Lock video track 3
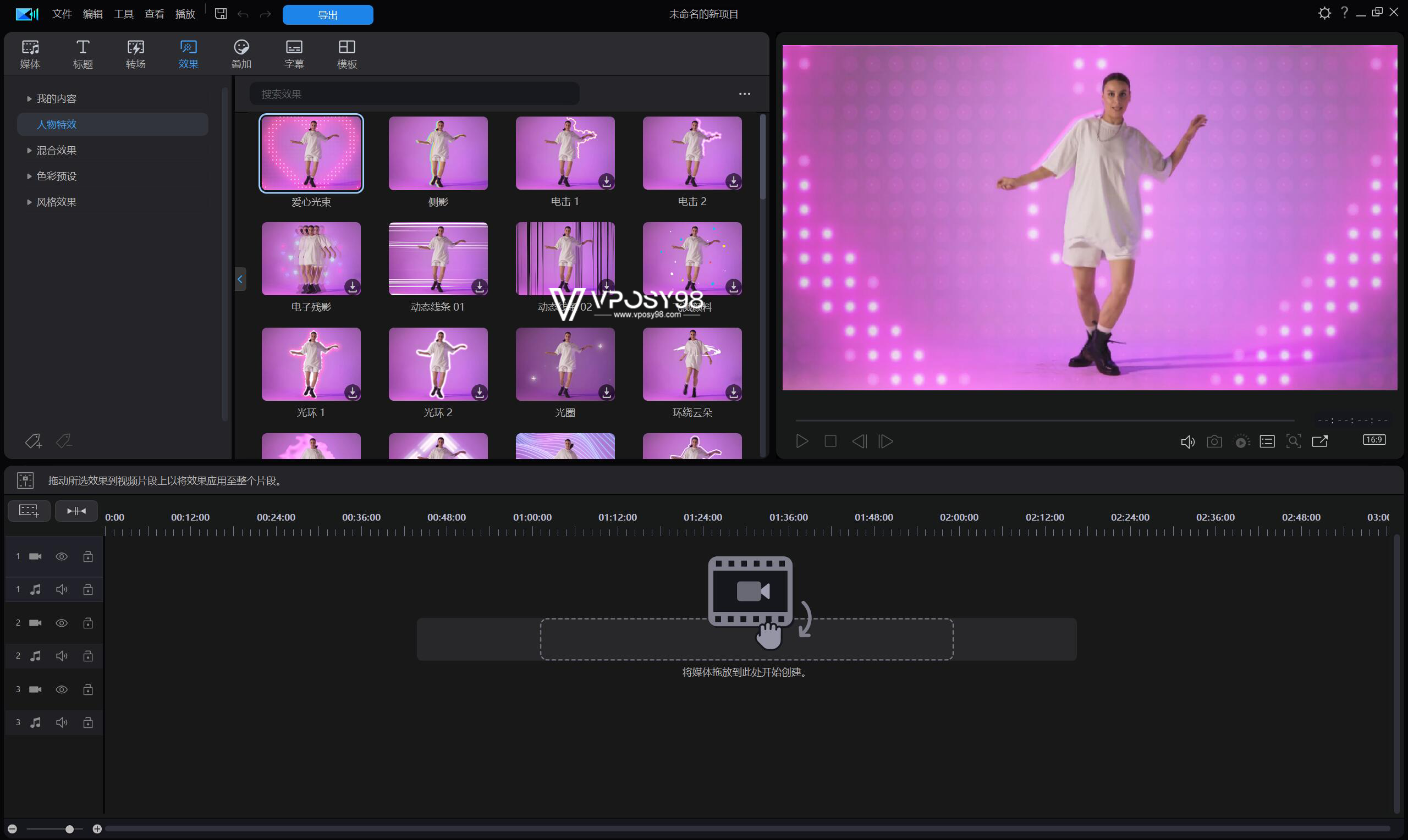Image resolution: width=1408 pixels, height=840 pixels. pyautogui.click(x=88, y=689)
